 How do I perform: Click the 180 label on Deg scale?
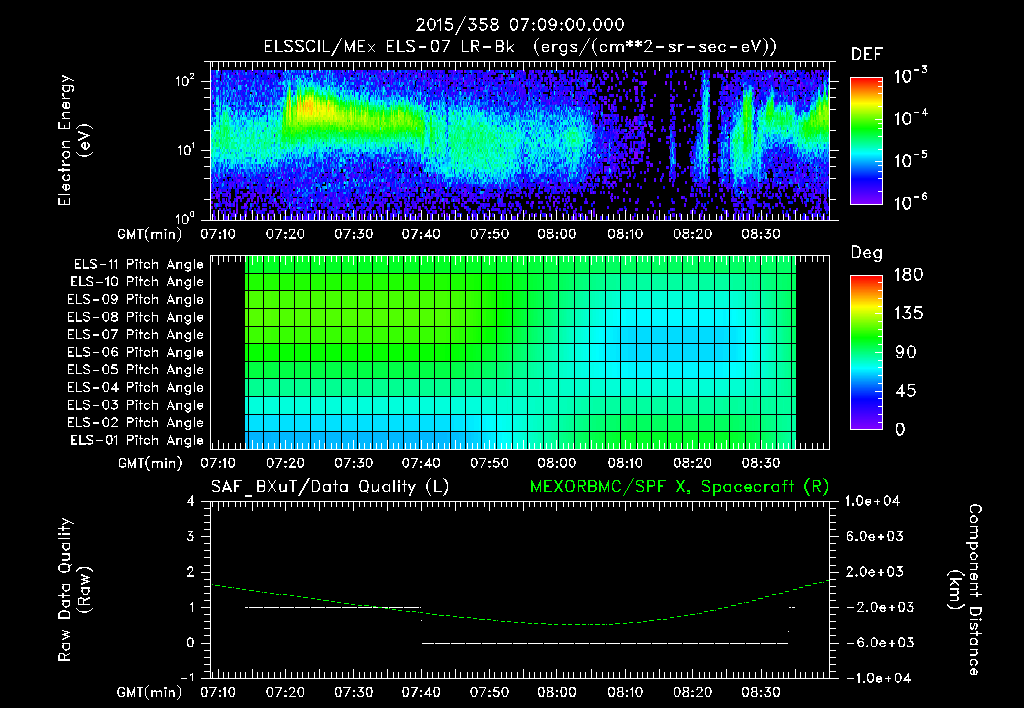pyautogui.click(x=908, y=274)
